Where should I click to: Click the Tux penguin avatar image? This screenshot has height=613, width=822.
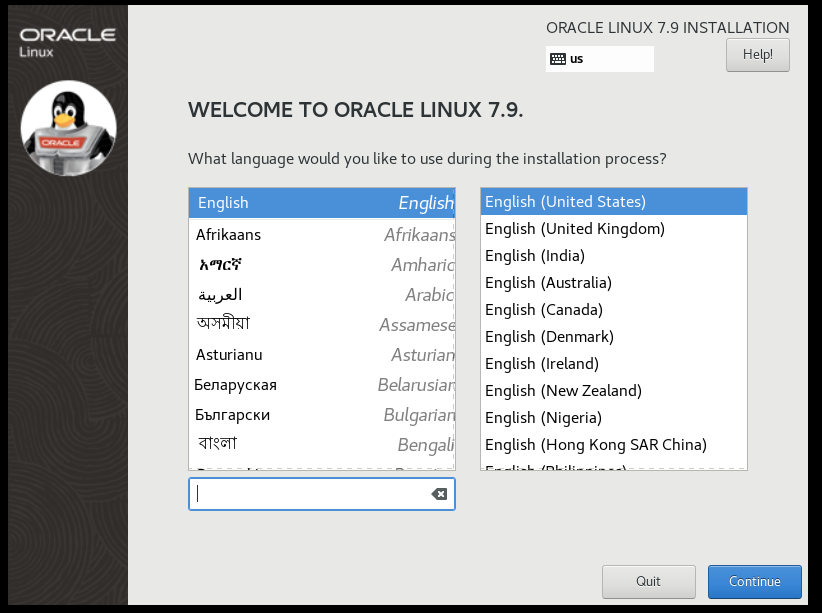click(x=67, y=128)
